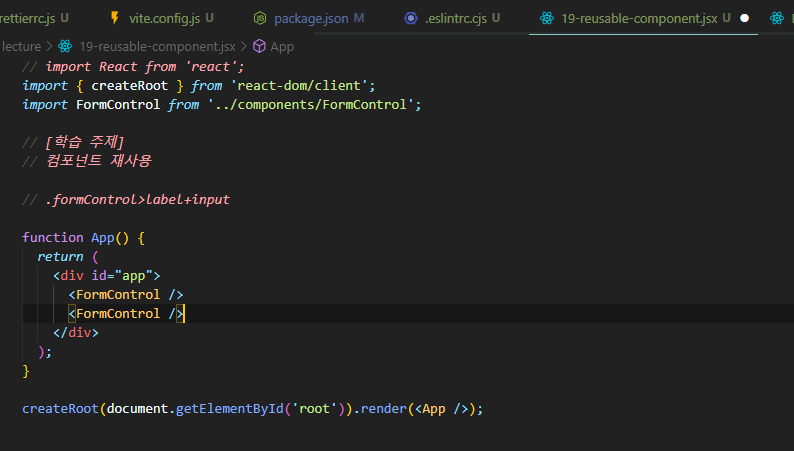Viewport: 794px width, 451px height.
Task: Click the React icon in the breadcrumb
Action: coord(65,47)
